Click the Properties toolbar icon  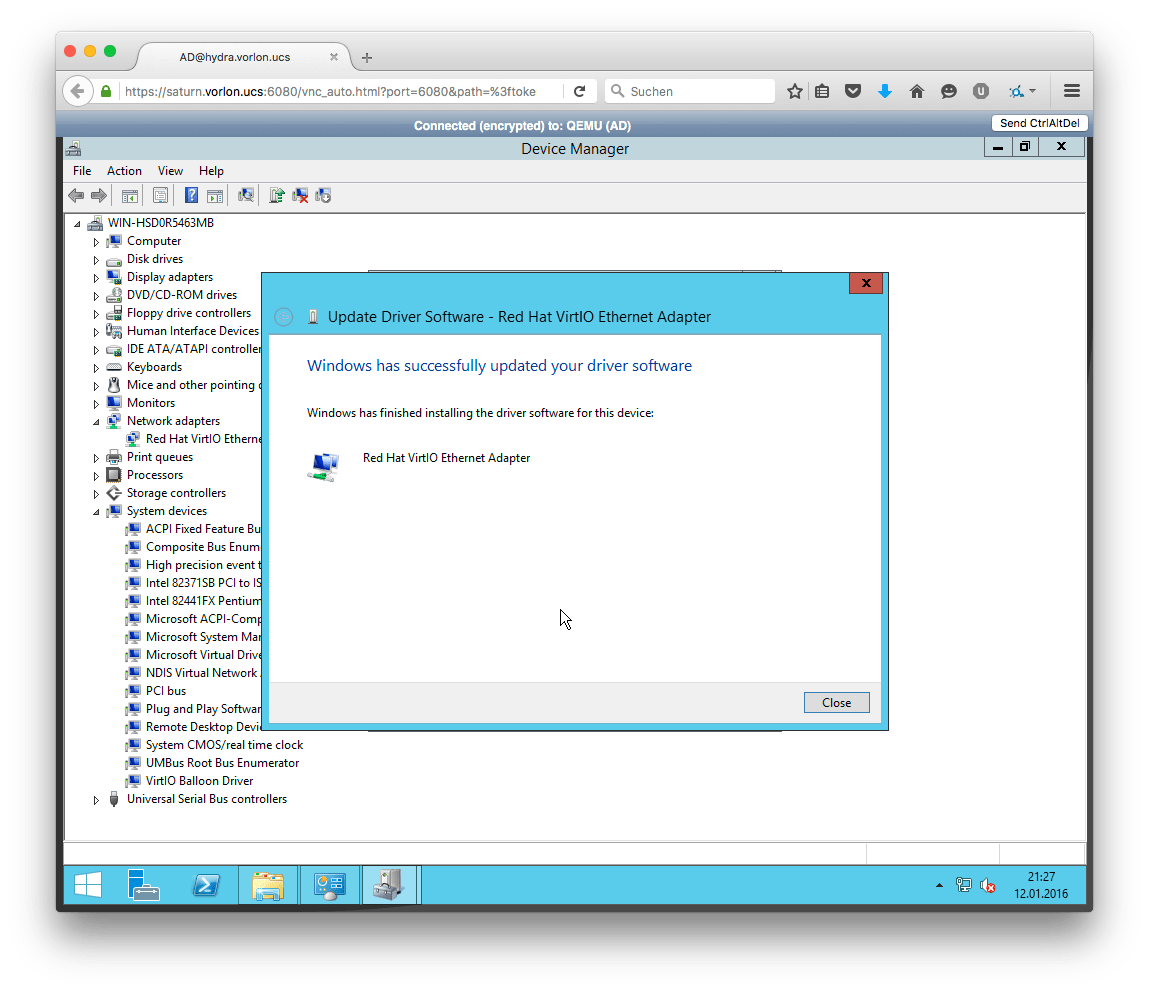160,196
